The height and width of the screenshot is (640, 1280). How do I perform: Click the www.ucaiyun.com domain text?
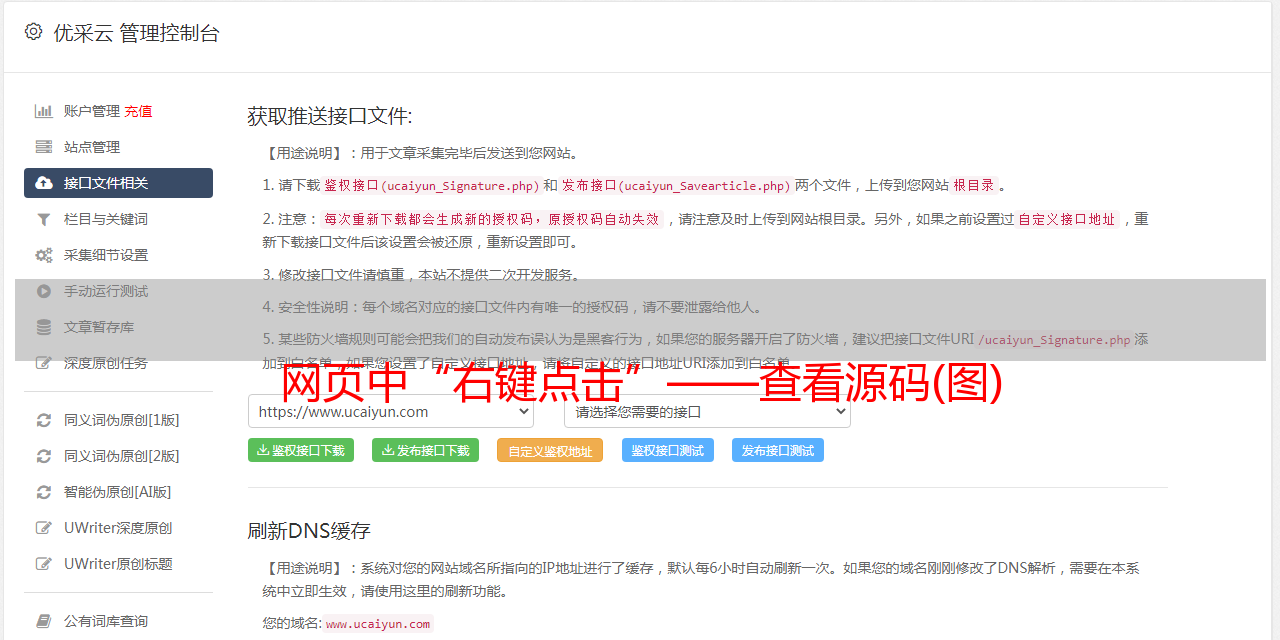coord(378,624)
